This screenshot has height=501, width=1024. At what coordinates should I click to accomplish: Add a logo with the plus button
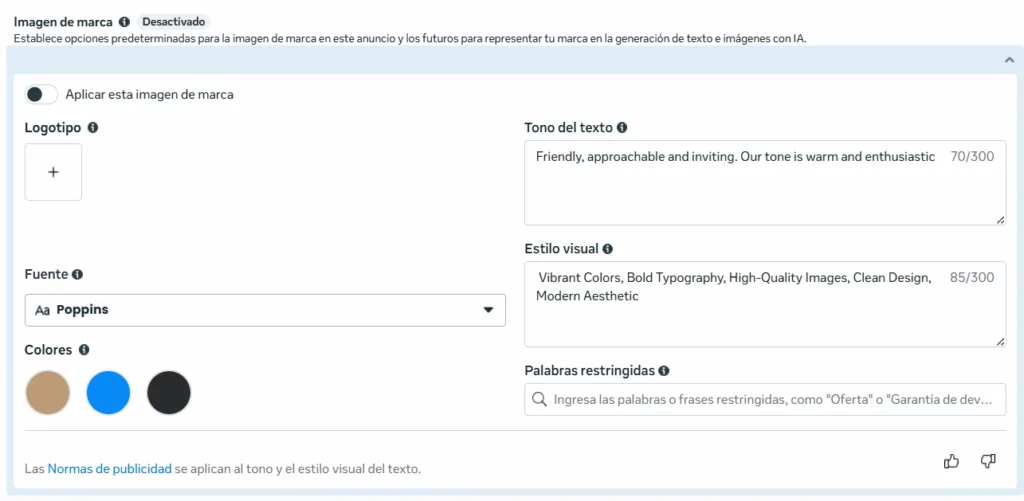click(x=53, y=172)
